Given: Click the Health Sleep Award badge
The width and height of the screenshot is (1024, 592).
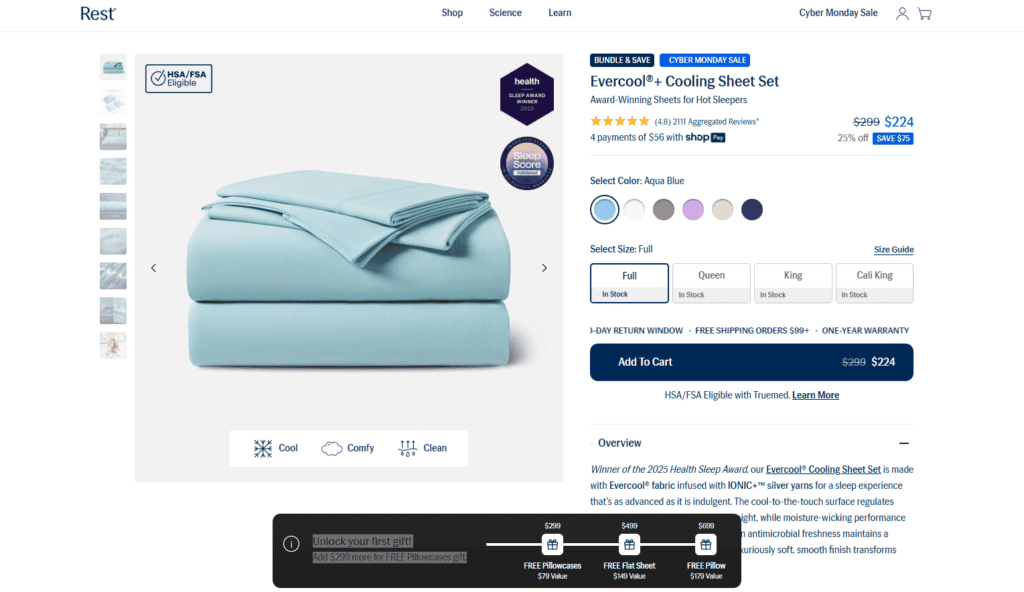Looking at the screenshot, I should tap(527, 95).
